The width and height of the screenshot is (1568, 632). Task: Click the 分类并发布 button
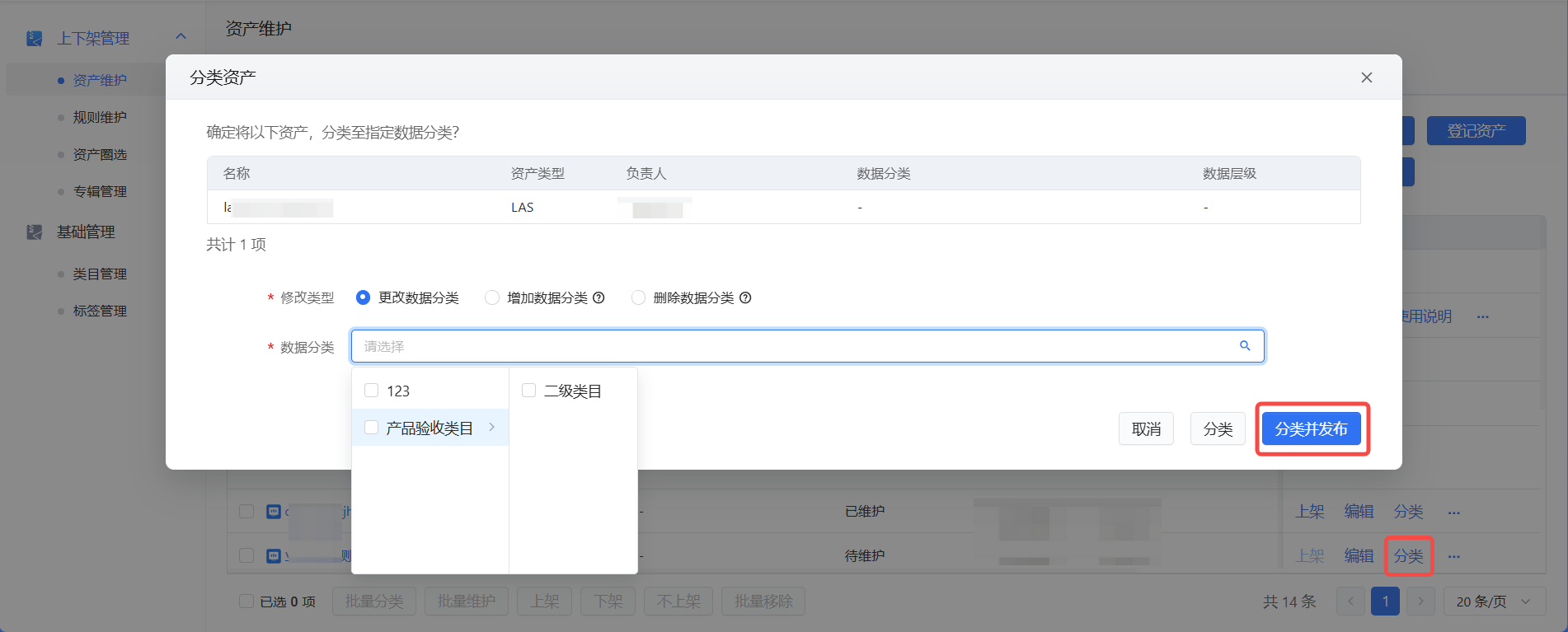click(1311, 428)
